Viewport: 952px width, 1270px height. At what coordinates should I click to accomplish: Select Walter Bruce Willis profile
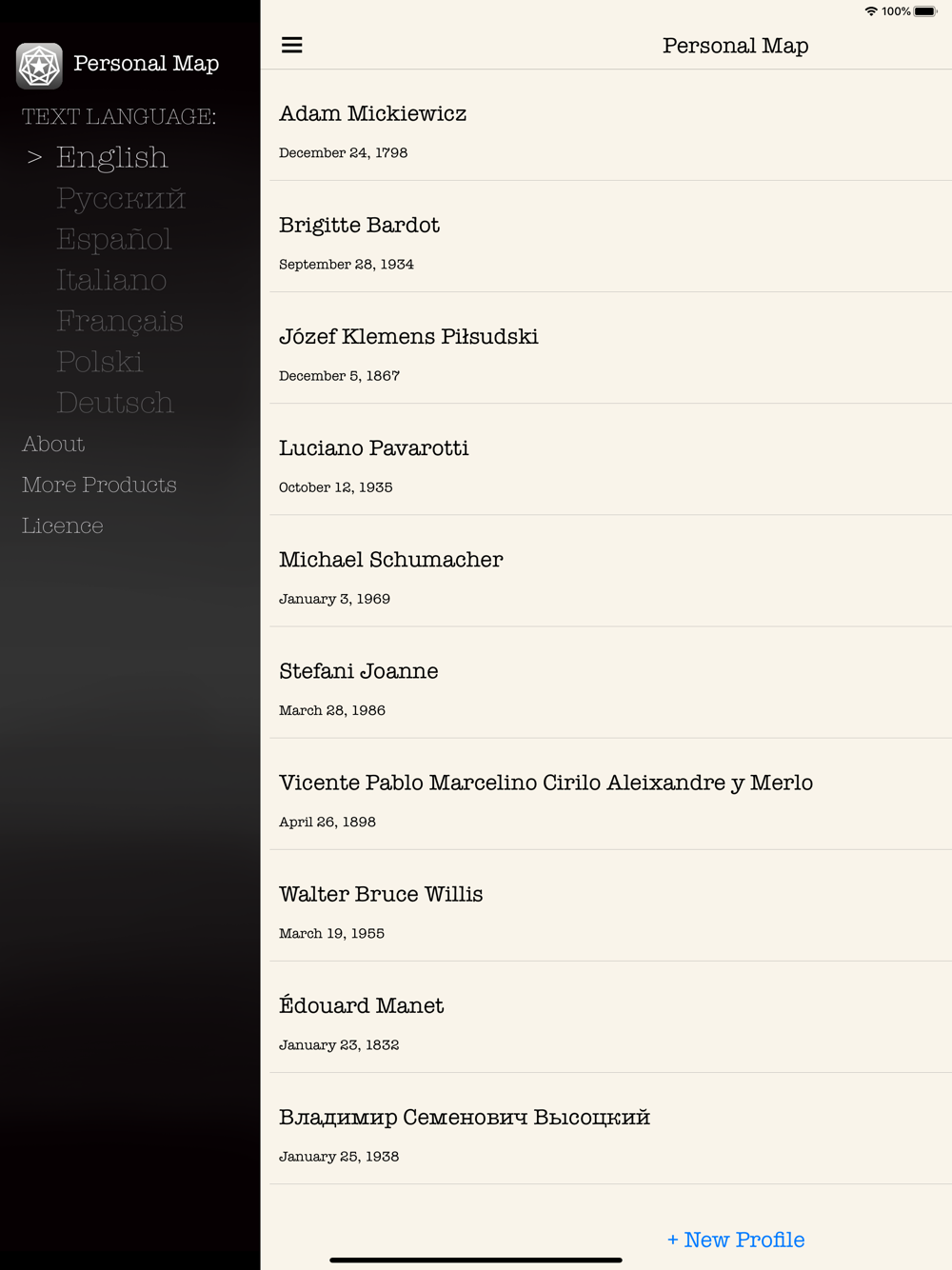[x=610, y=905]
